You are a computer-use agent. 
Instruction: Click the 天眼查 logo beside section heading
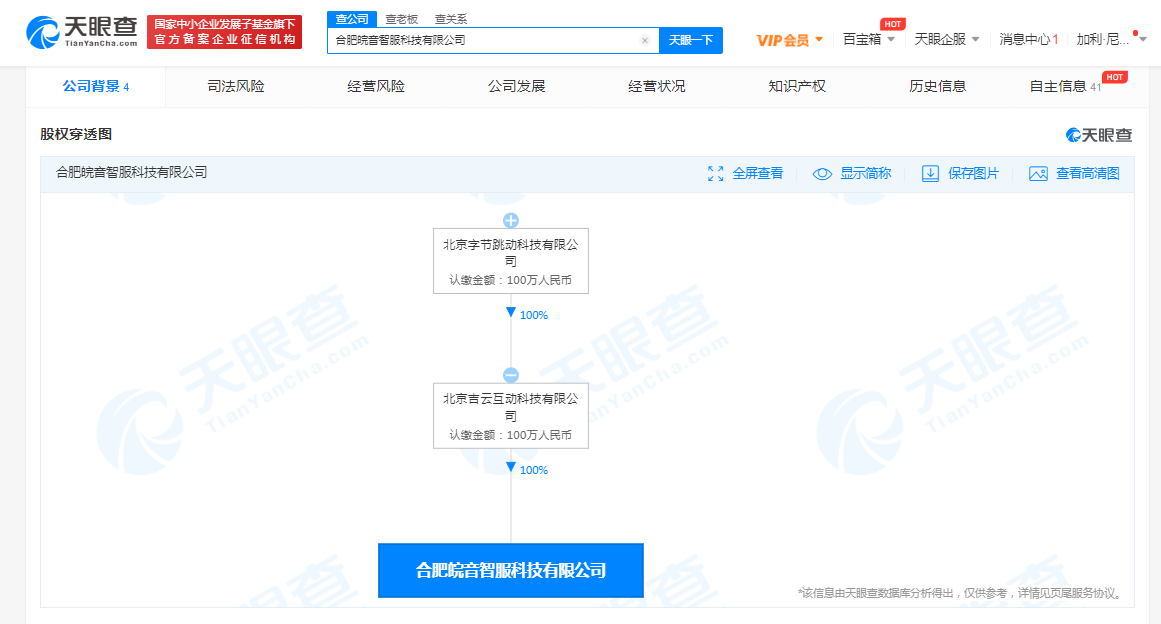pyautogui.click(x=1099, y=135)
